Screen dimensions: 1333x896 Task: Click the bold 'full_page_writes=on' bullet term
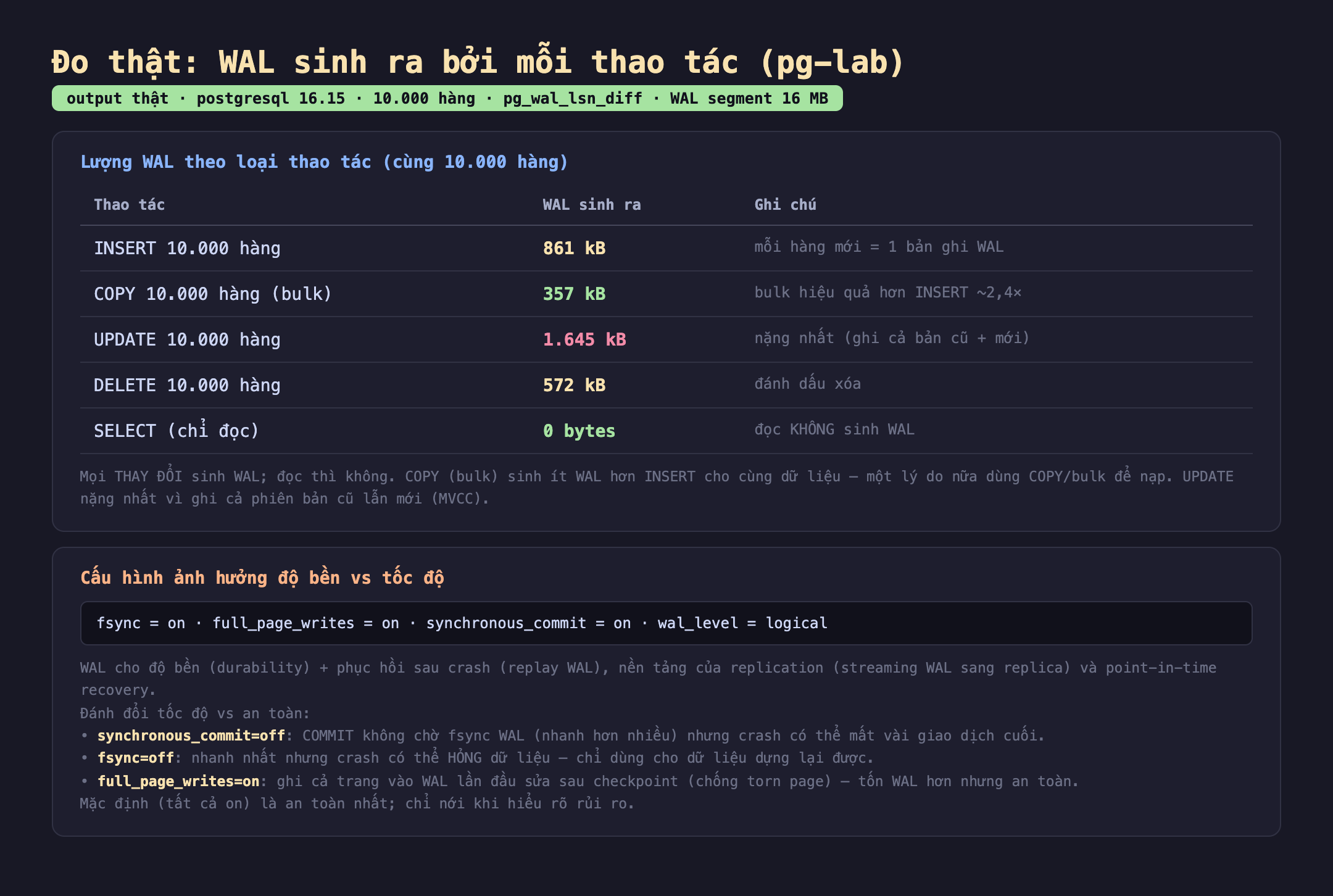178,781
